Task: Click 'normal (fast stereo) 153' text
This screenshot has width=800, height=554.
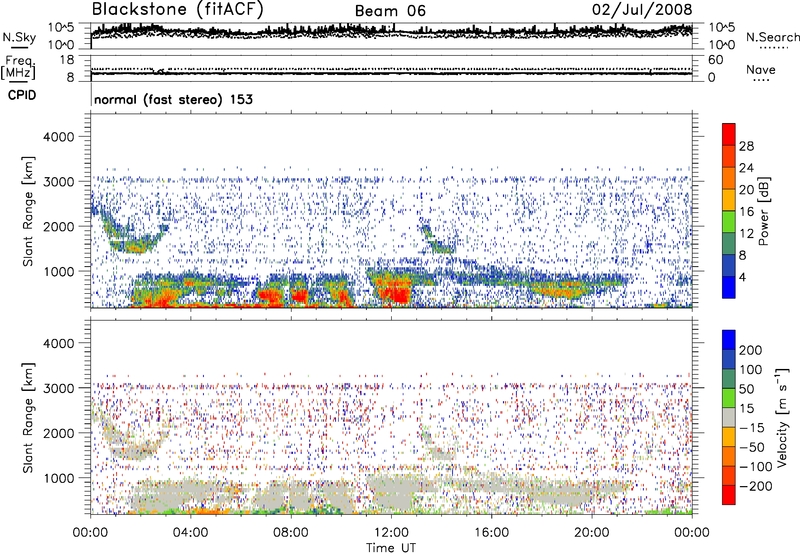Action: coord(173,99)
